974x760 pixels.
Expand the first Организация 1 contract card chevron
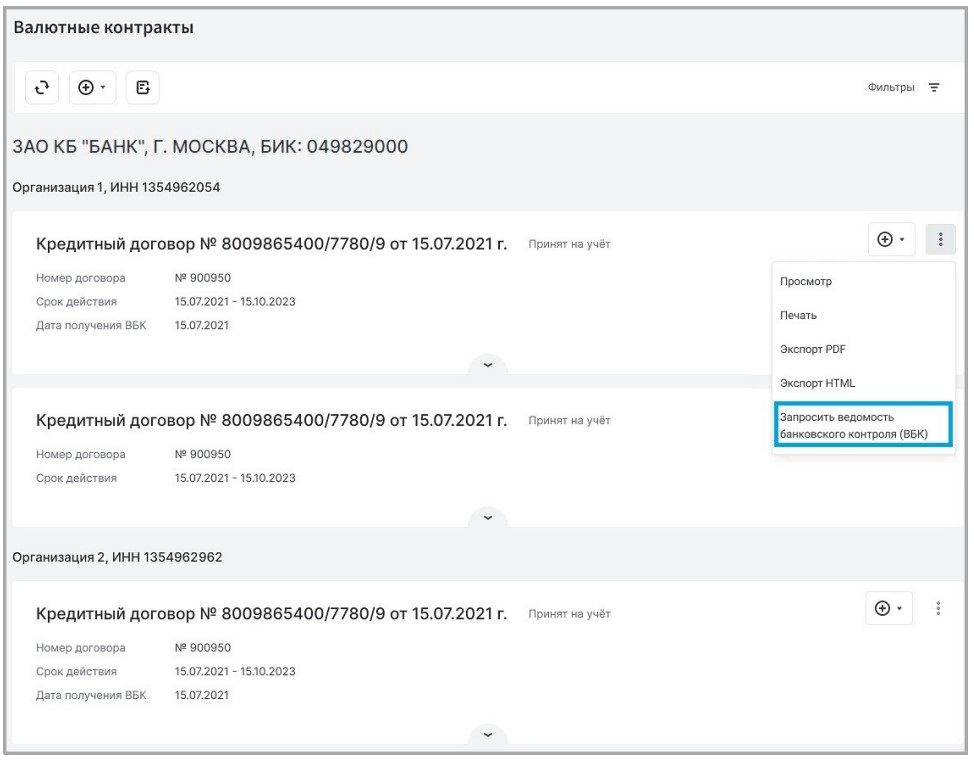click(x=487, y=366)
